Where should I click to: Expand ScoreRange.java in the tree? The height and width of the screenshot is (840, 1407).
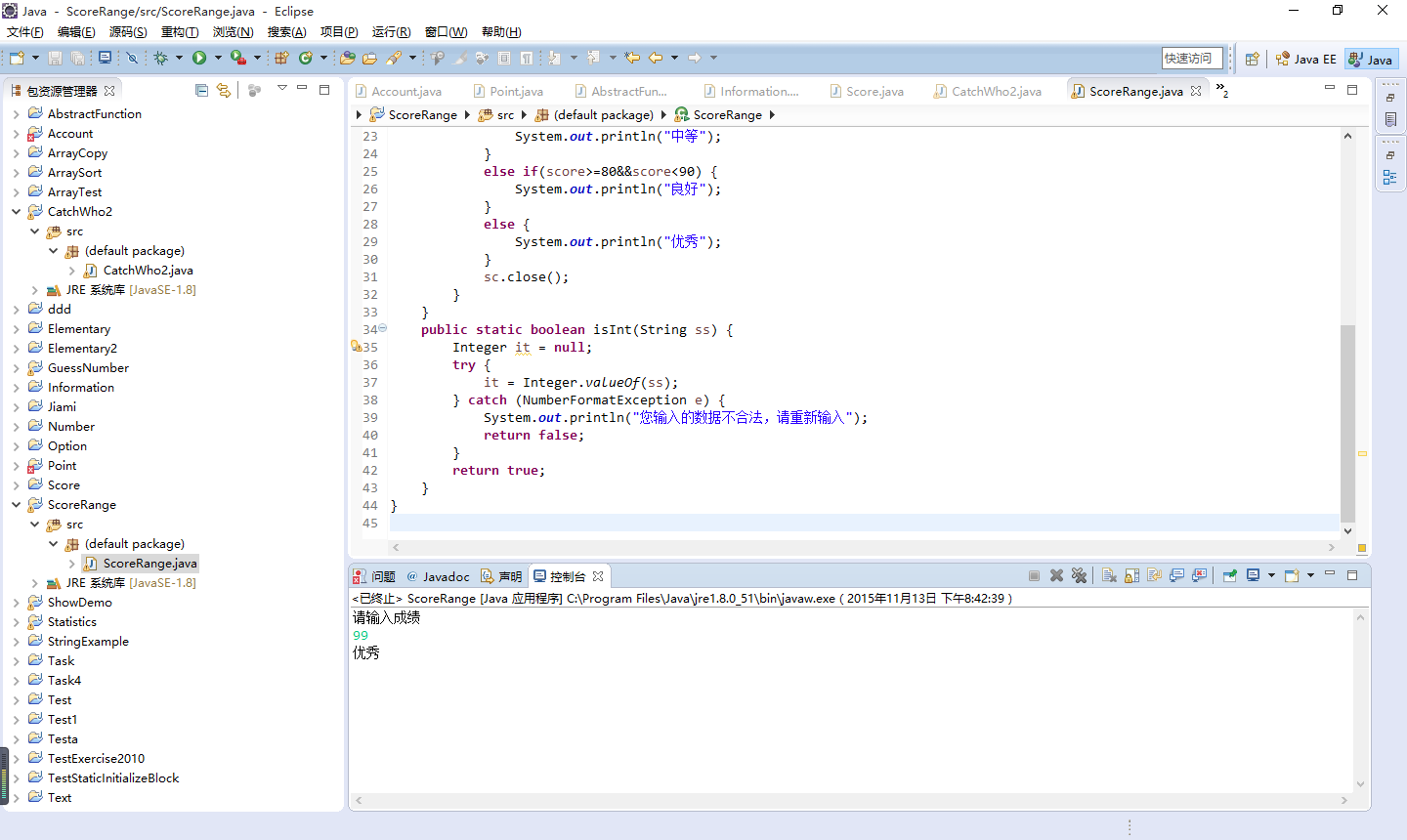tap(72, 563)
